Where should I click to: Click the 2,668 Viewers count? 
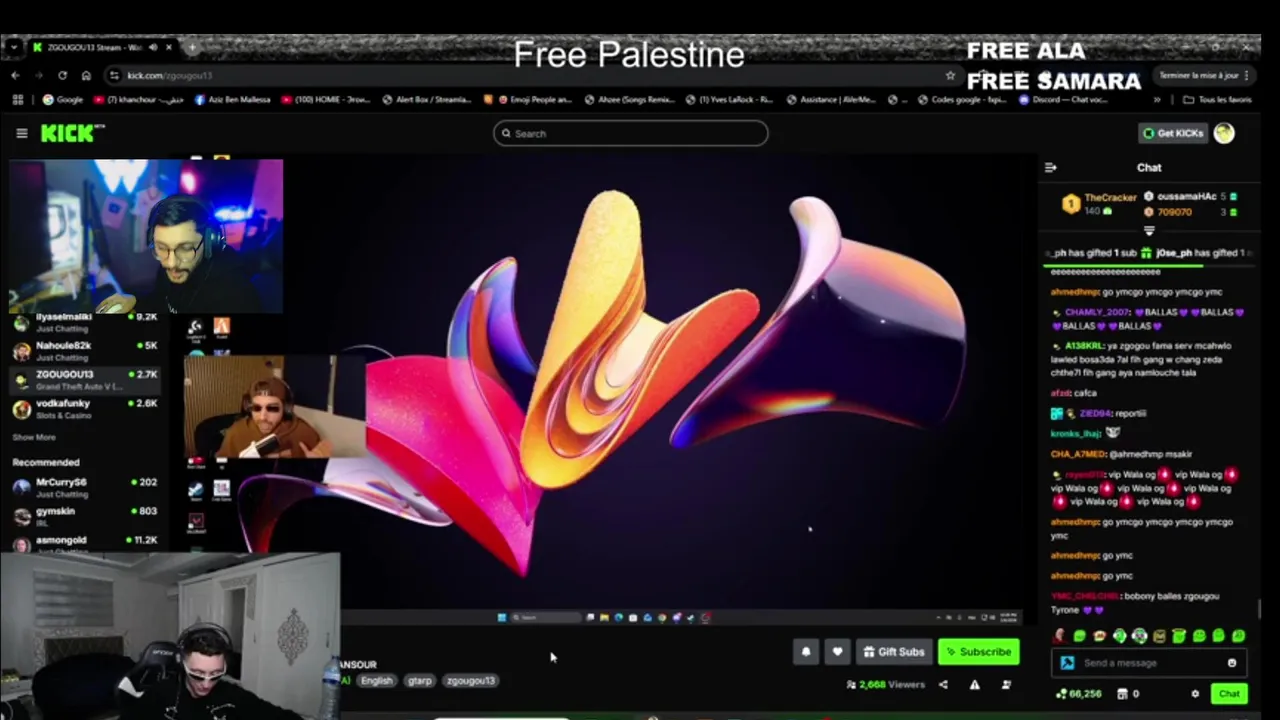point(885,685)
